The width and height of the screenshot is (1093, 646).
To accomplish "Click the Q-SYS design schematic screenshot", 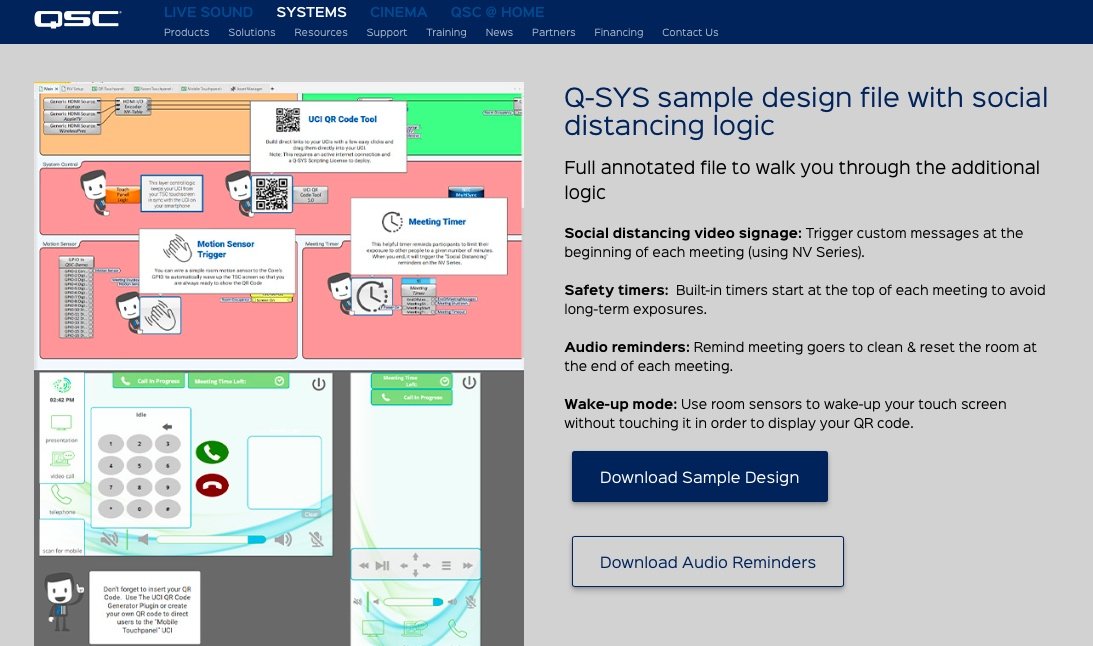I will click(x=279, y=226).
